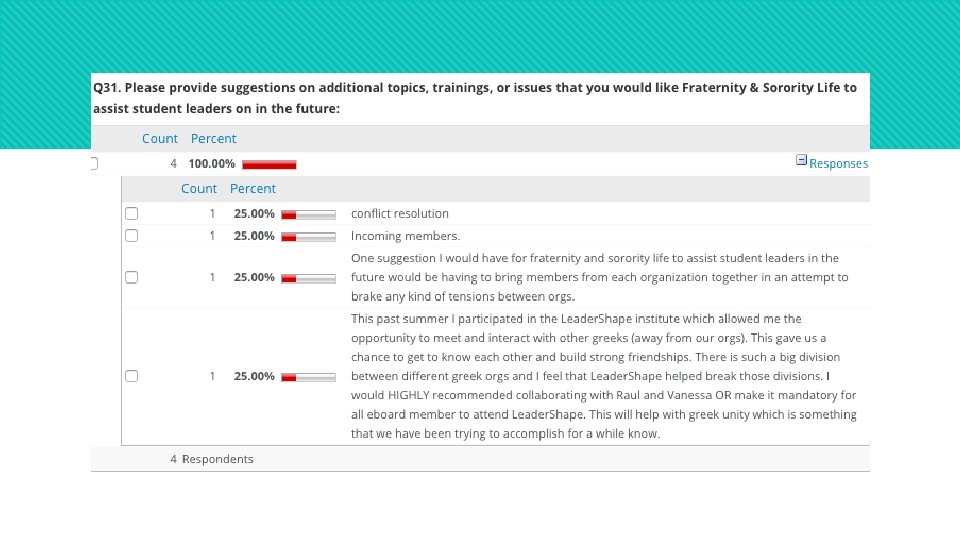This screenshot has height=540, width=960.
Task: Select the 'conflict resolution' response text
Action: click(x=400, y=214)
